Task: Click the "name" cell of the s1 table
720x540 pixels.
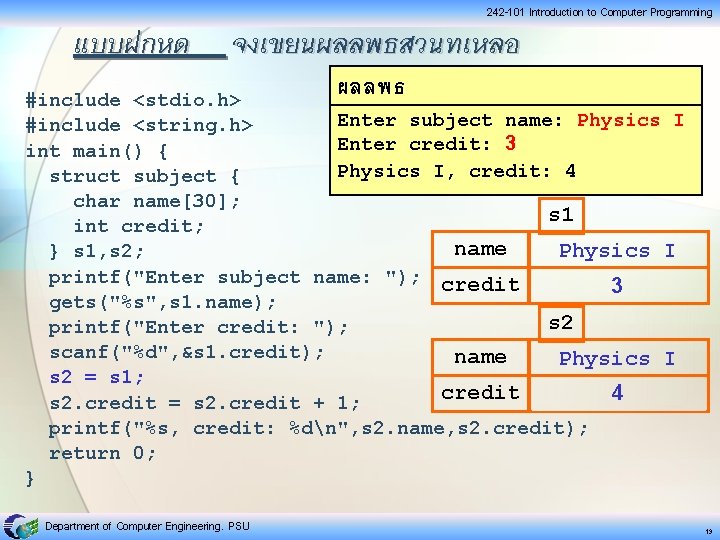Action: (480, 249)
